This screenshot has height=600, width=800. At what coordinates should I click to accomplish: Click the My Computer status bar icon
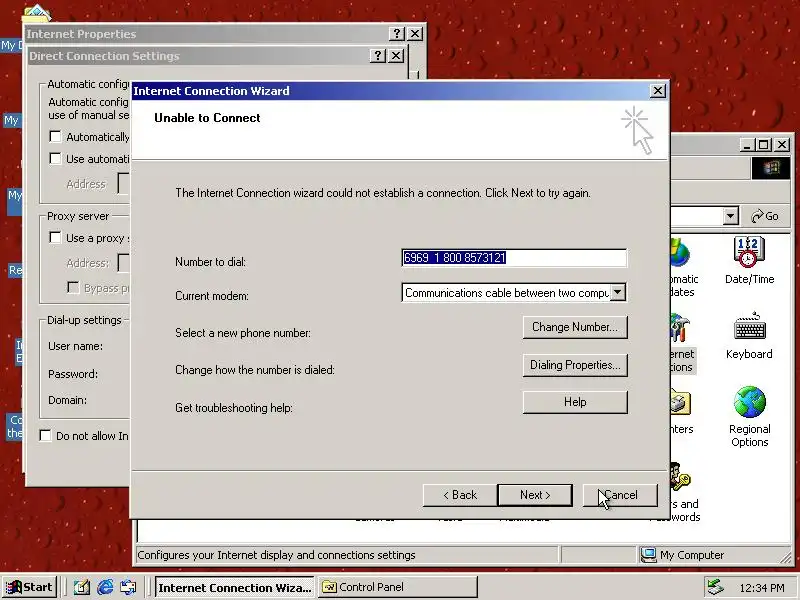click(x=648, y=555)
